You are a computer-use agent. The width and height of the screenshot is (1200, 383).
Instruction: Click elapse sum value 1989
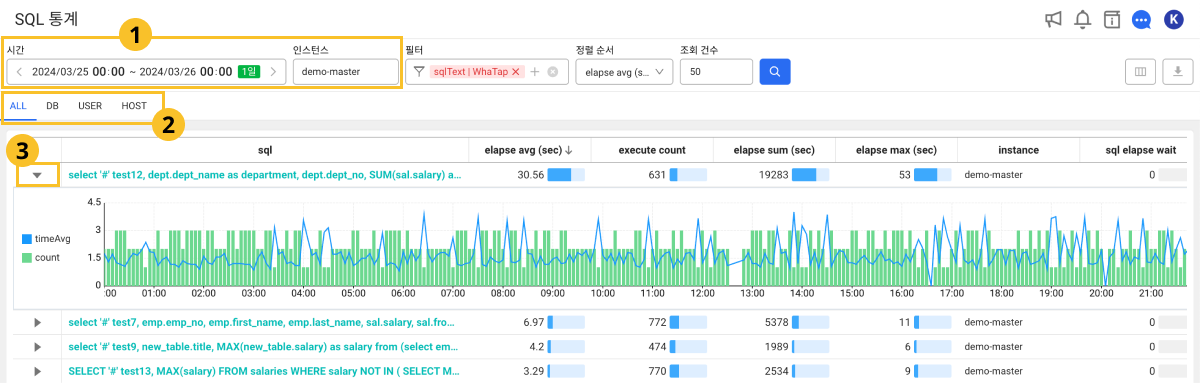pos(777,346)
